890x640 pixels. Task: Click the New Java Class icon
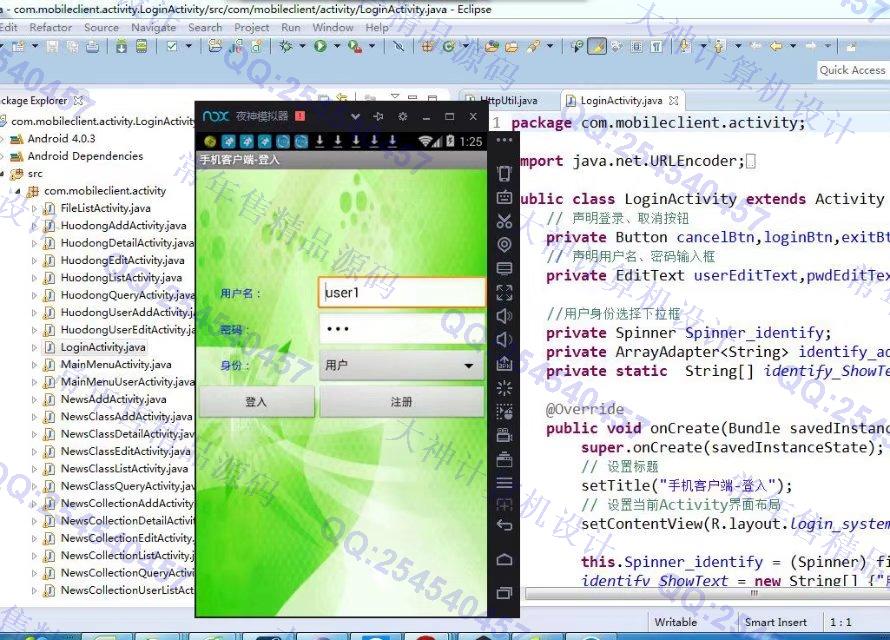coord(449,47)
